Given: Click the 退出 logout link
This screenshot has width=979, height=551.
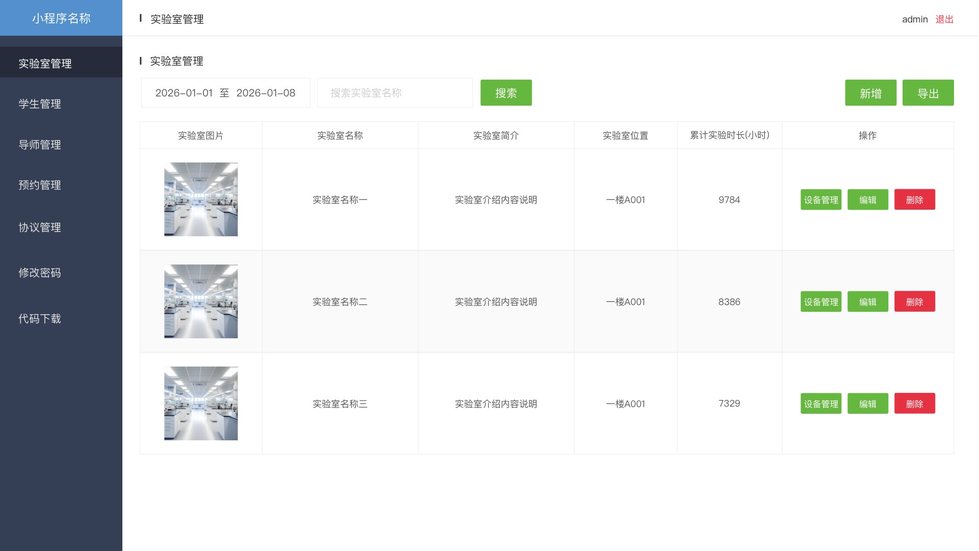Looking at the screenshot, I should [x=944, y=19].
